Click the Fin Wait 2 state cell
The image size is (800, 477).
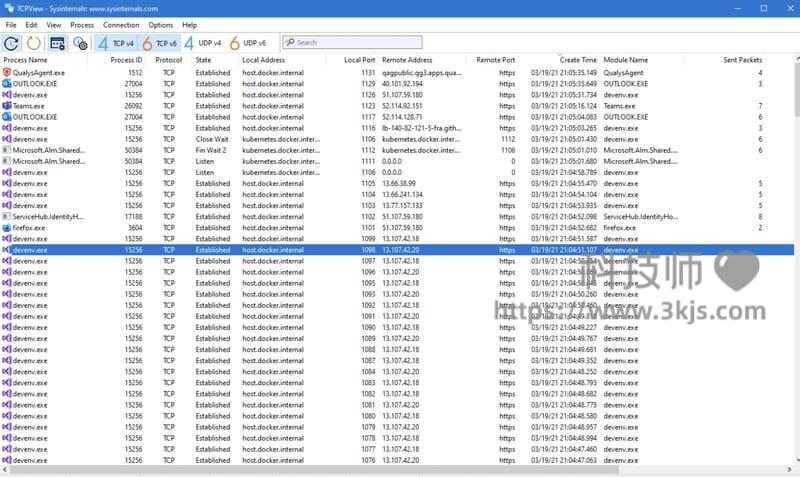211,150
